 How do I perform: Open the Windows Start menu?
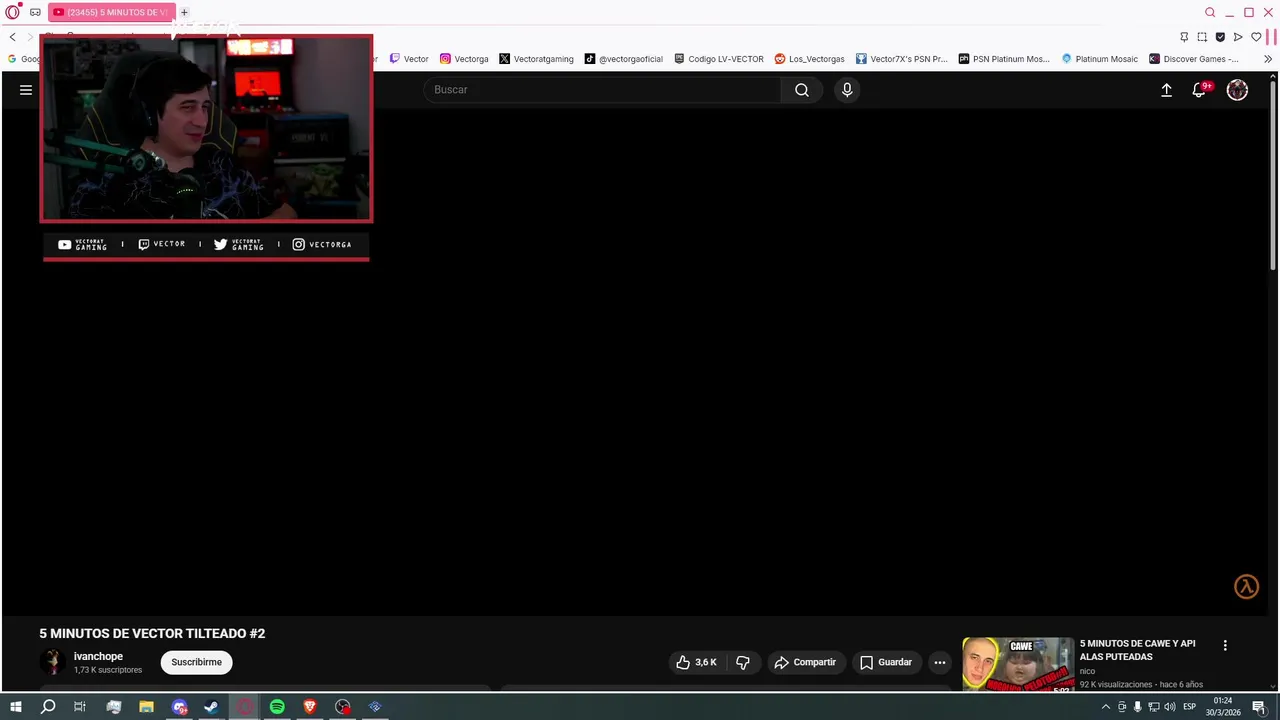click(x=15, y=707)
